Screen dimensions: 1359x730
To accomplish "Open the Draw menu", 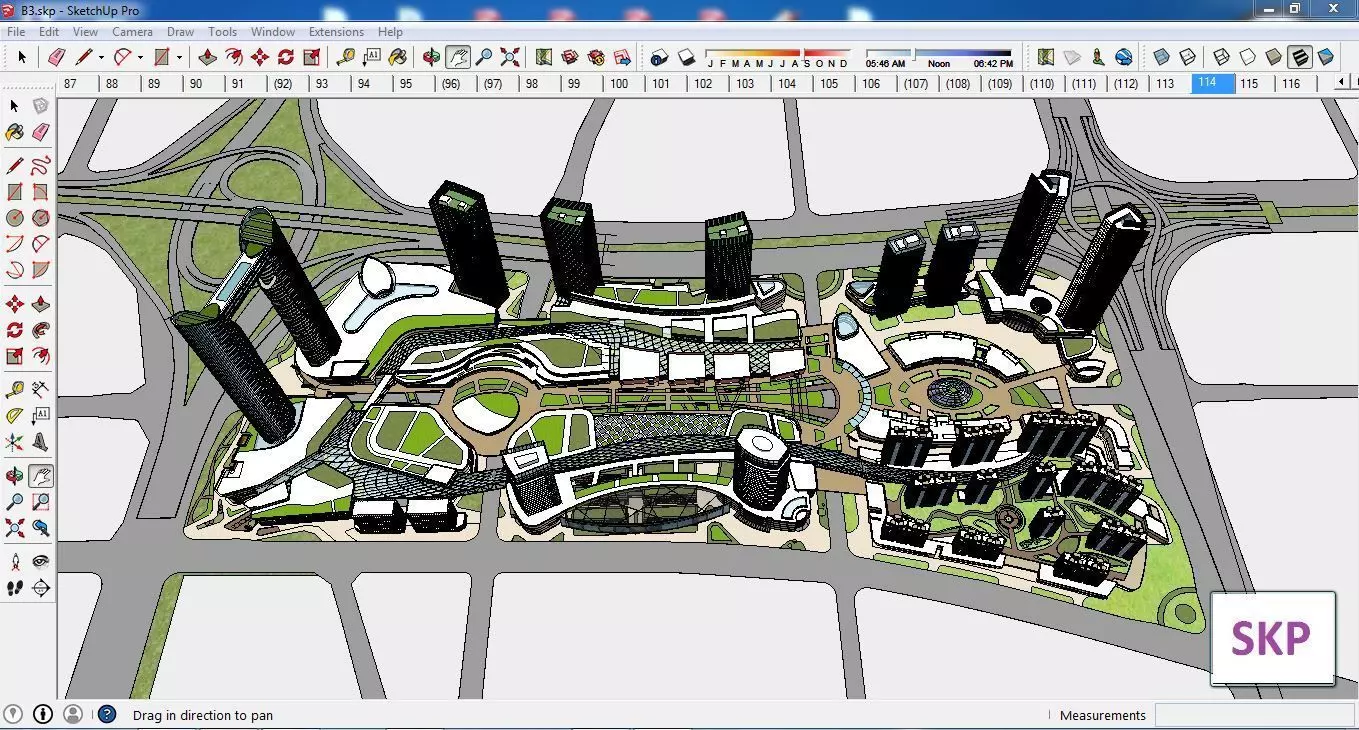I will 180,32.
